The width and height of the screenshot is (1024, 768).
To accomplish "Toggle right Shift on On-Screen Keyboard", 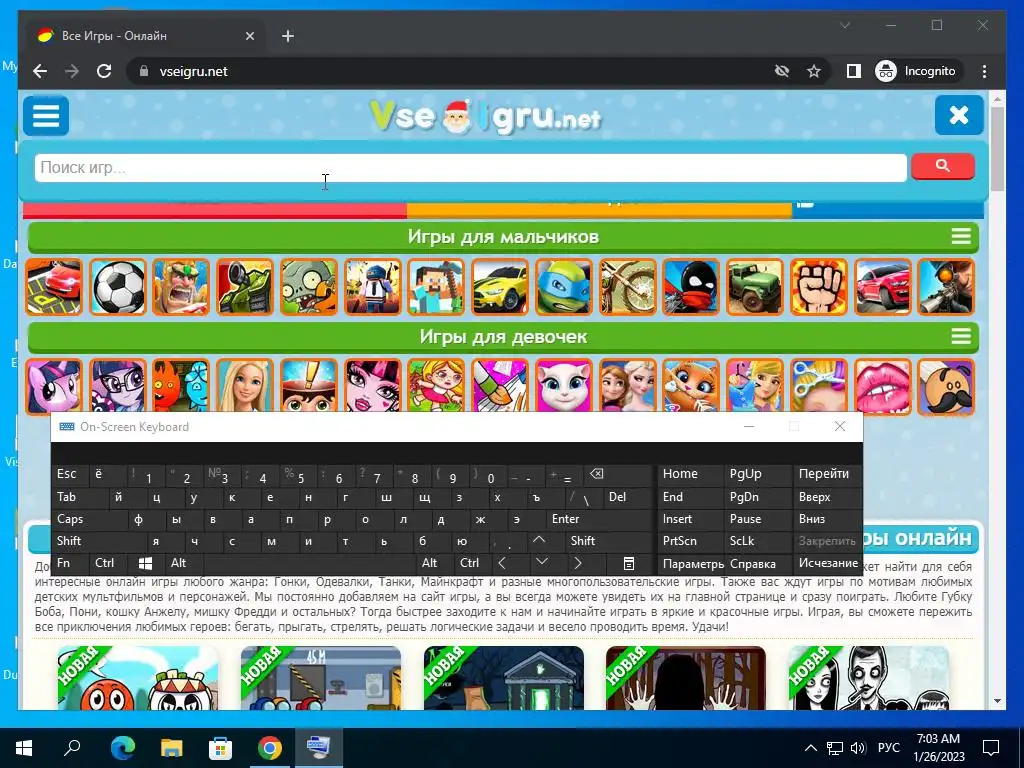I will pos(609,541).
